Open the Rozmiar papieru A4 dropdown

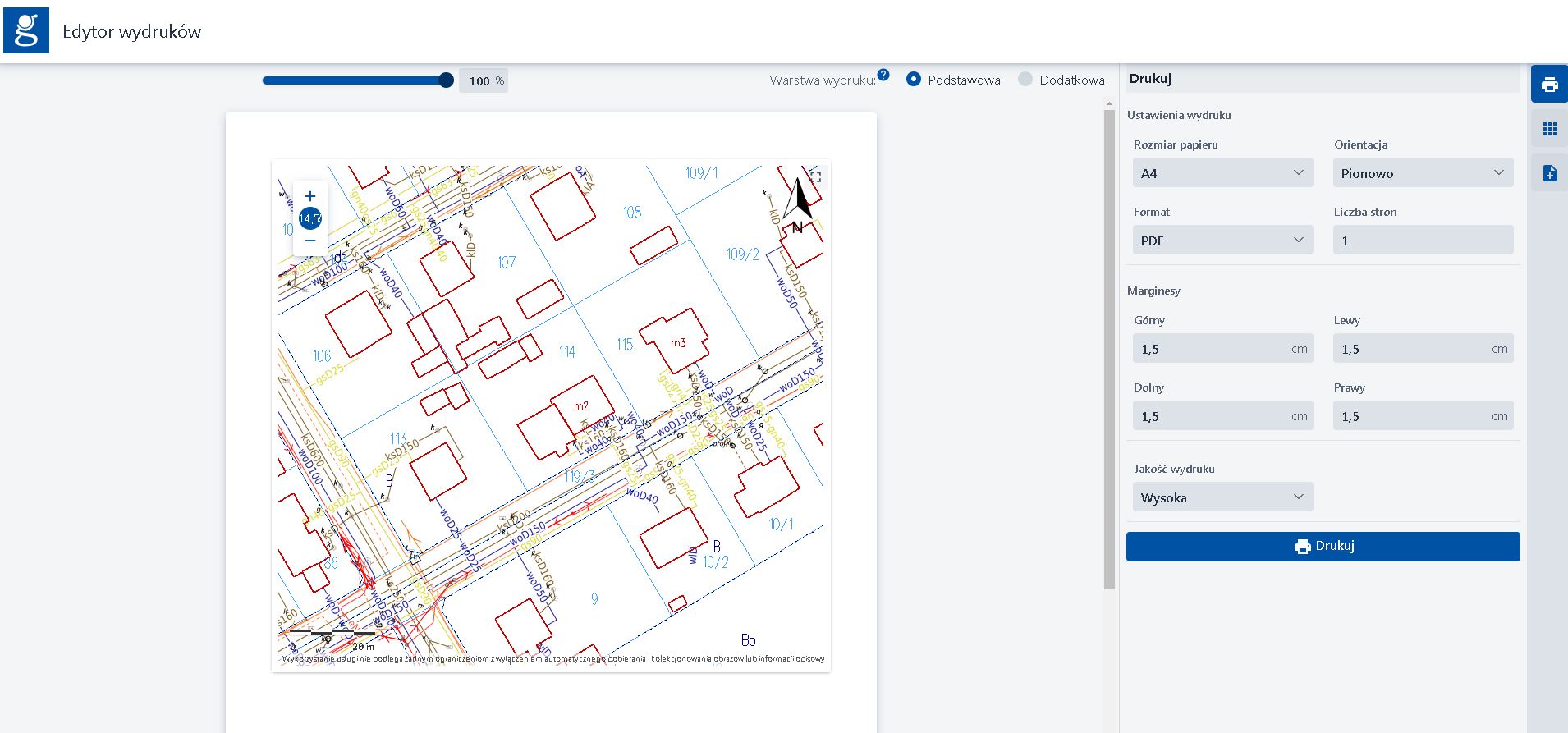click(x=1222, y=173)
